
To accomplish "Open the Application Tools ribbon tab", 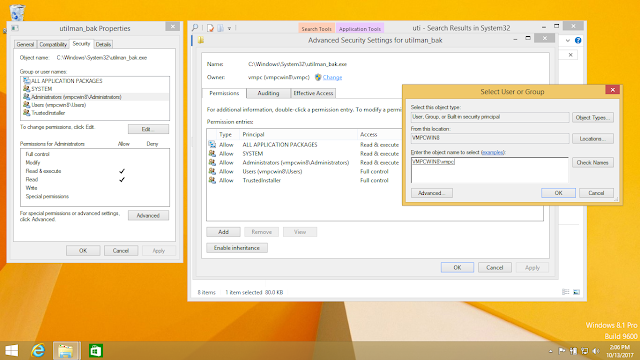I will pos(360,29).
